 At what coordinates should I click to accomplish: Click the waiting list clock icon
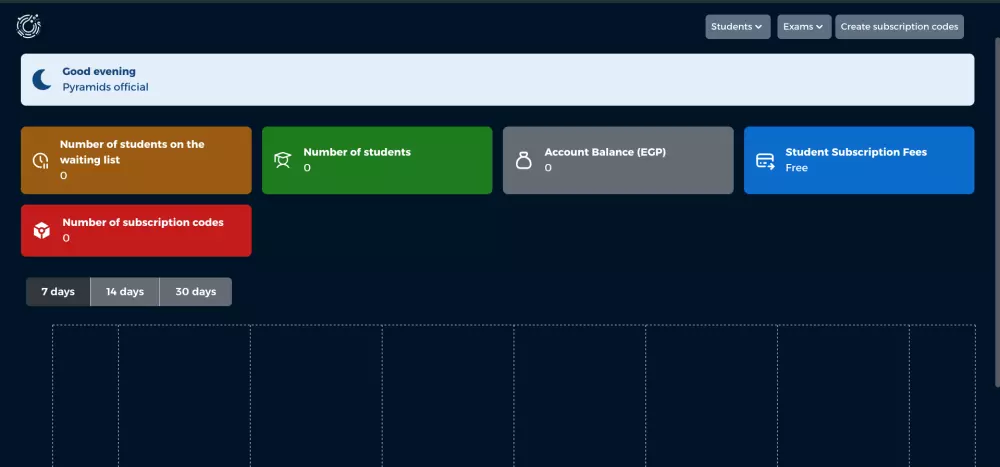pos(41,160)
